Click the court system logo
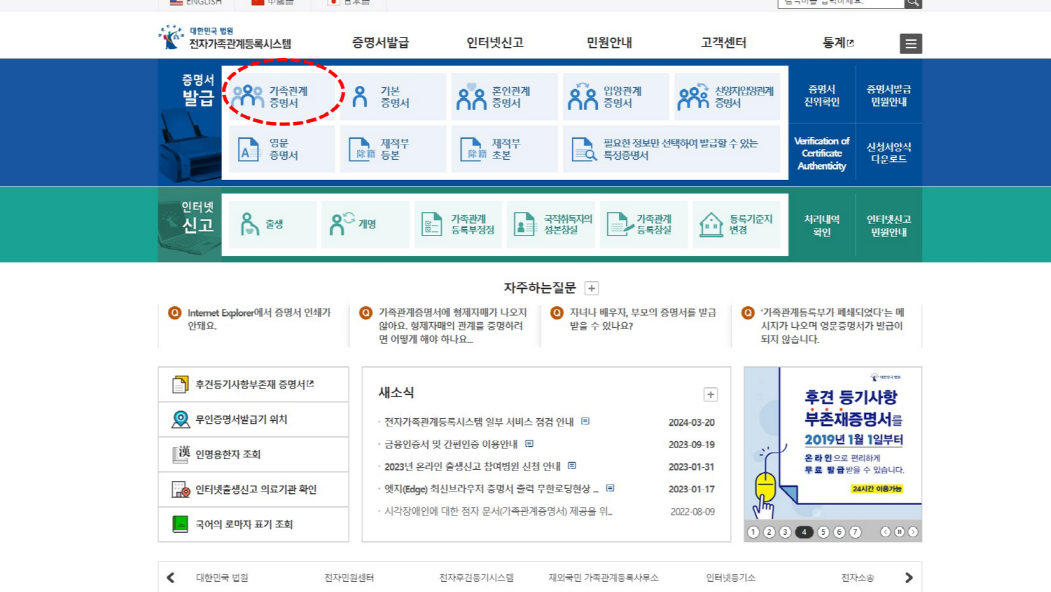The width and height of the screenshot is (1051, 592). pos(225,38)
